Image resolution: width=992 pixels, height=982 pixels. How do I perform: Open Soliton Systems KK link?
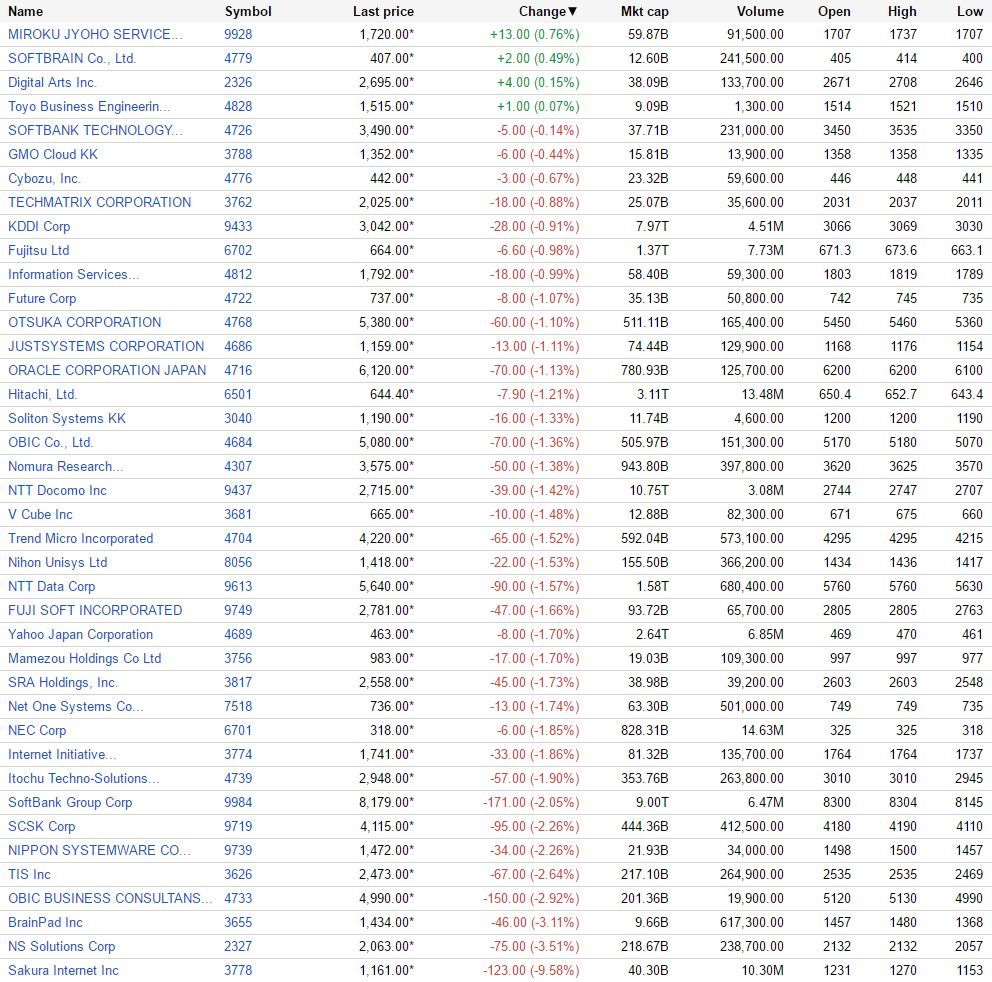pos(67,419)
